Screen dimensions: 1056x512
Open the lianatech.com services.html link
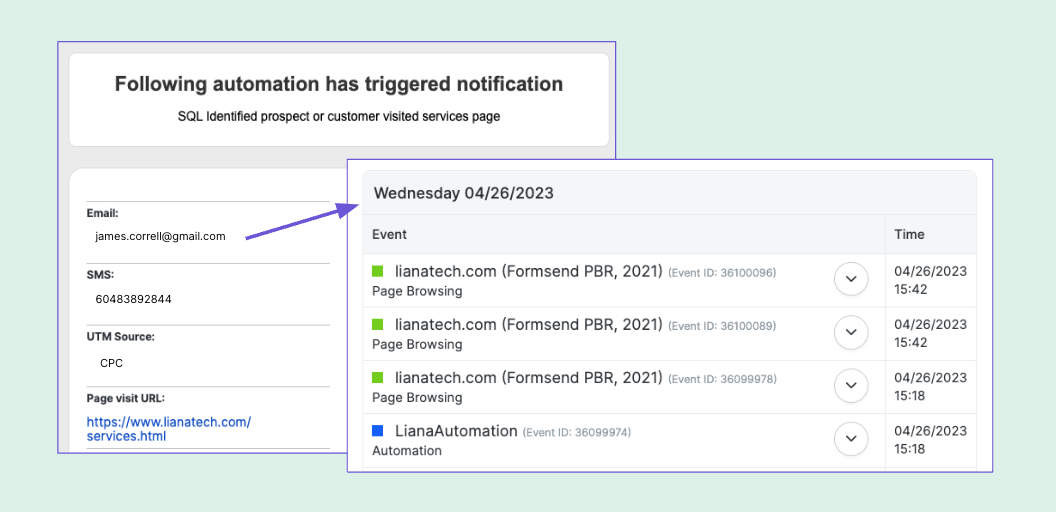tap(168, 429)
